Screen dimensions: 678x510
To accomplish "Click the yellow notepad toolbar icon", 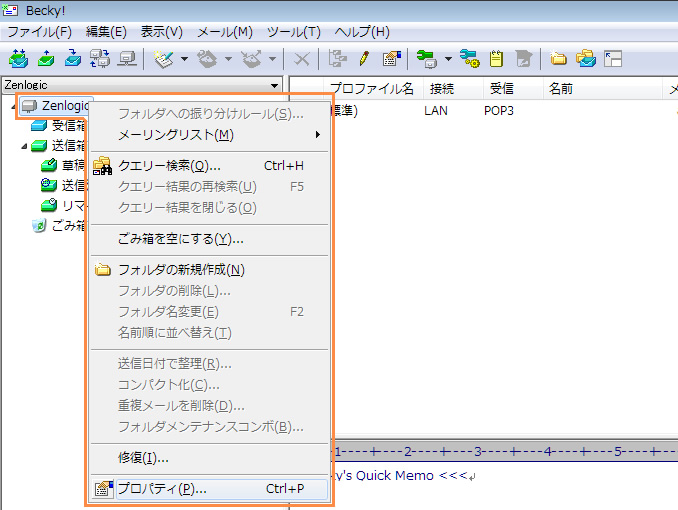I will coord(495,59).
